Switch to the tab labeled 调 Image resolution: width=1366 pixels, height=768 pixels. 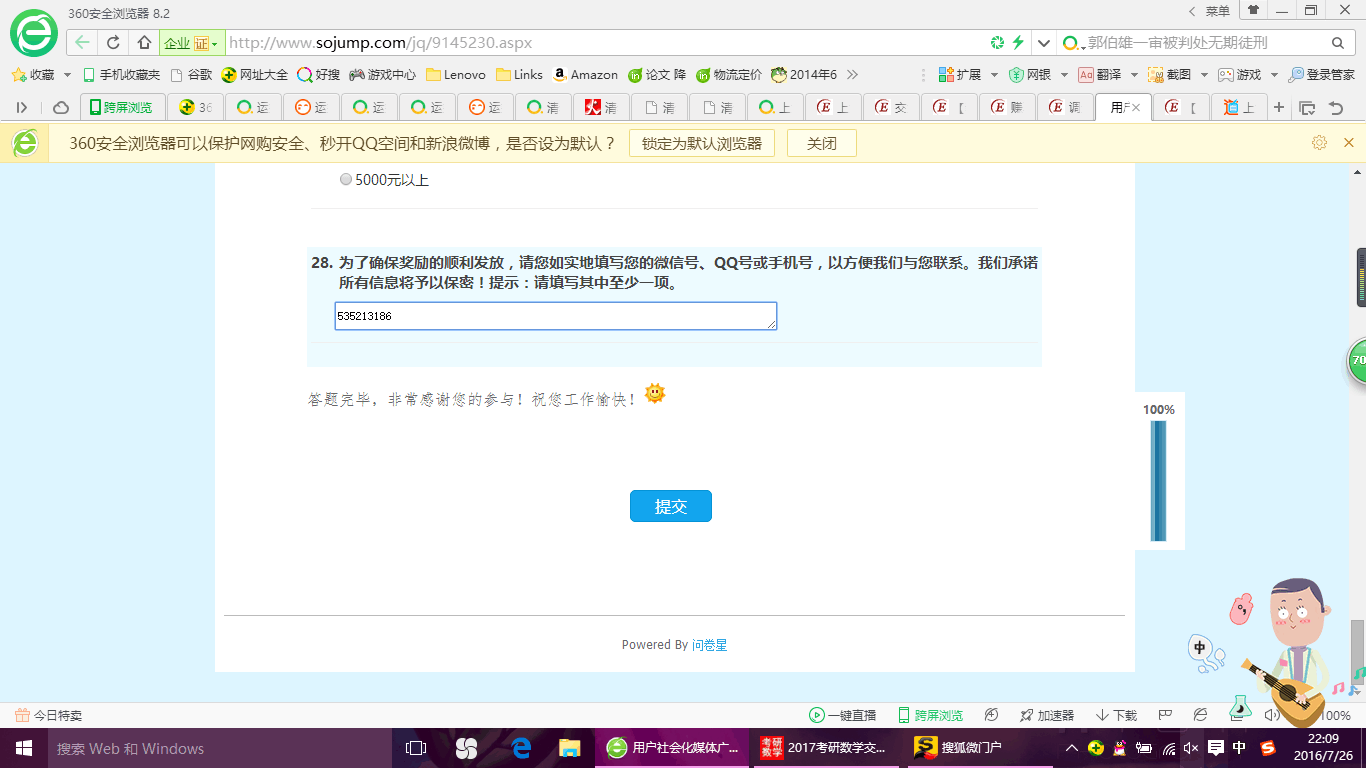1066,107
